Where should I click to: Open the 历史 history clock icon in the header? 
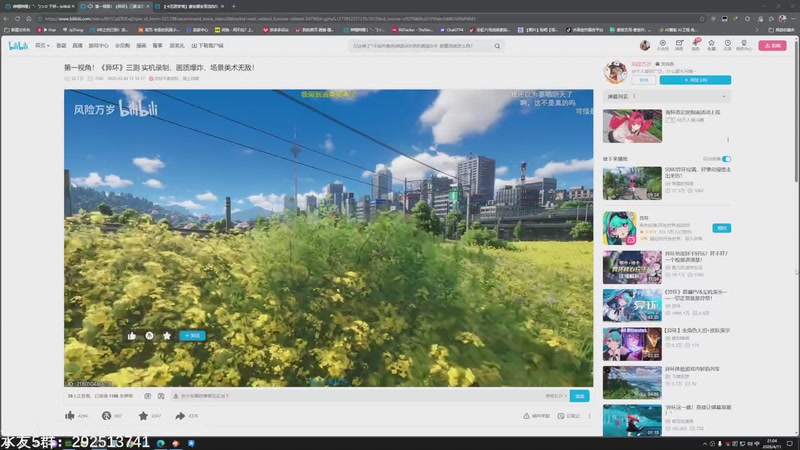coord(728,45)
